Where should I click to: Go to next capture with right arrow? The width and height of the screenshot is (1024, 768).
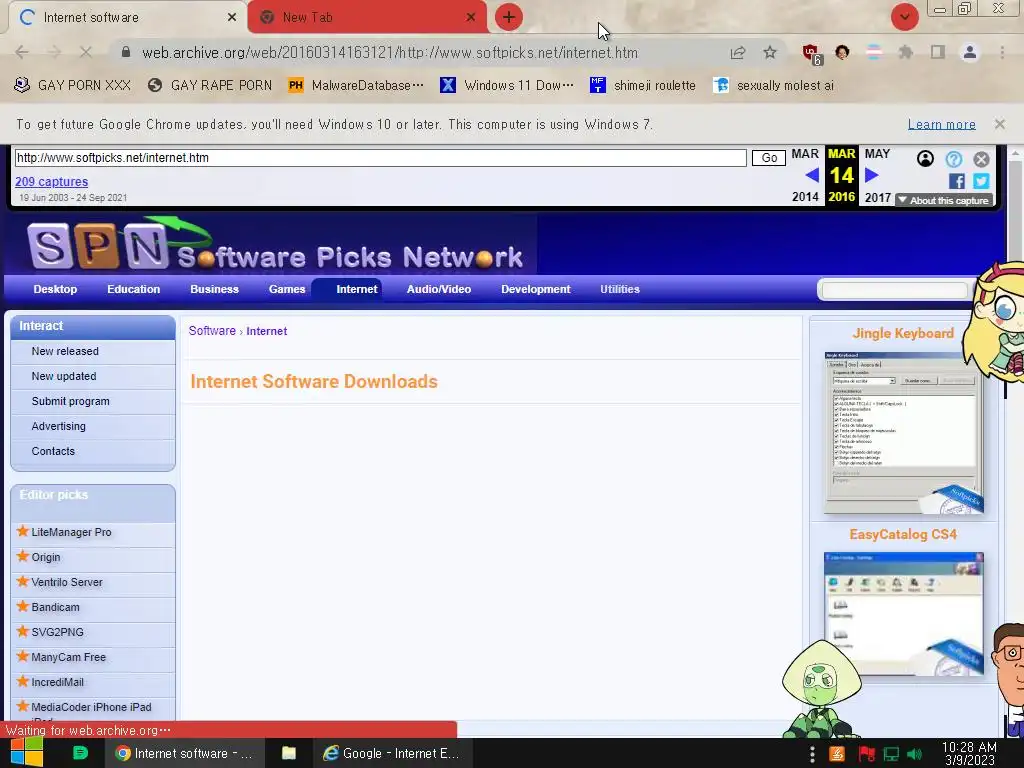pos(871,175)
